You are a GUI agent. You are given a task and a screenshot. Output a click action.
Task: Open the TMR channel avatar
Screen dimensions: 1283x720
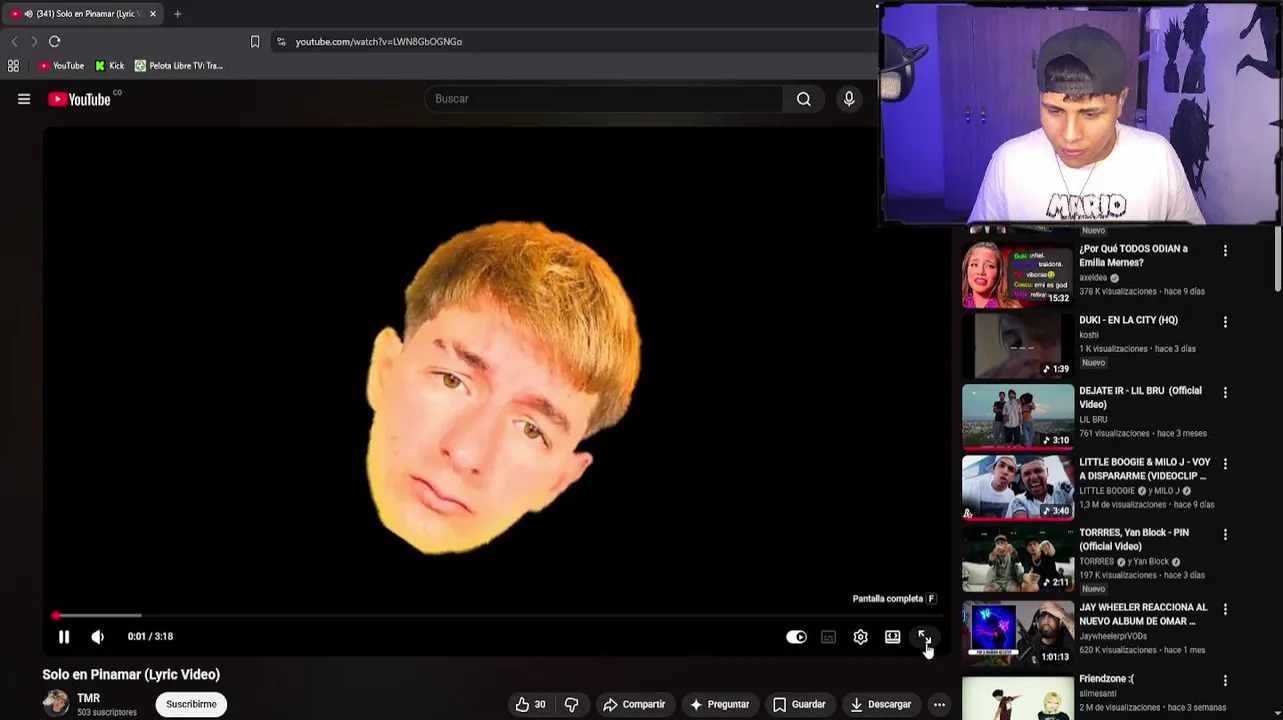pyautogui.click(x=56, y=704)
